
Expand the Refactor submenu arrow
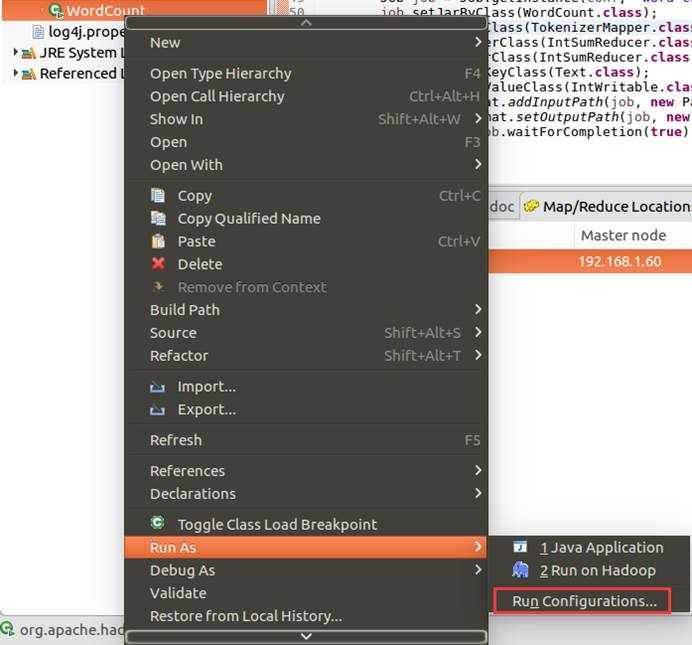478,355
